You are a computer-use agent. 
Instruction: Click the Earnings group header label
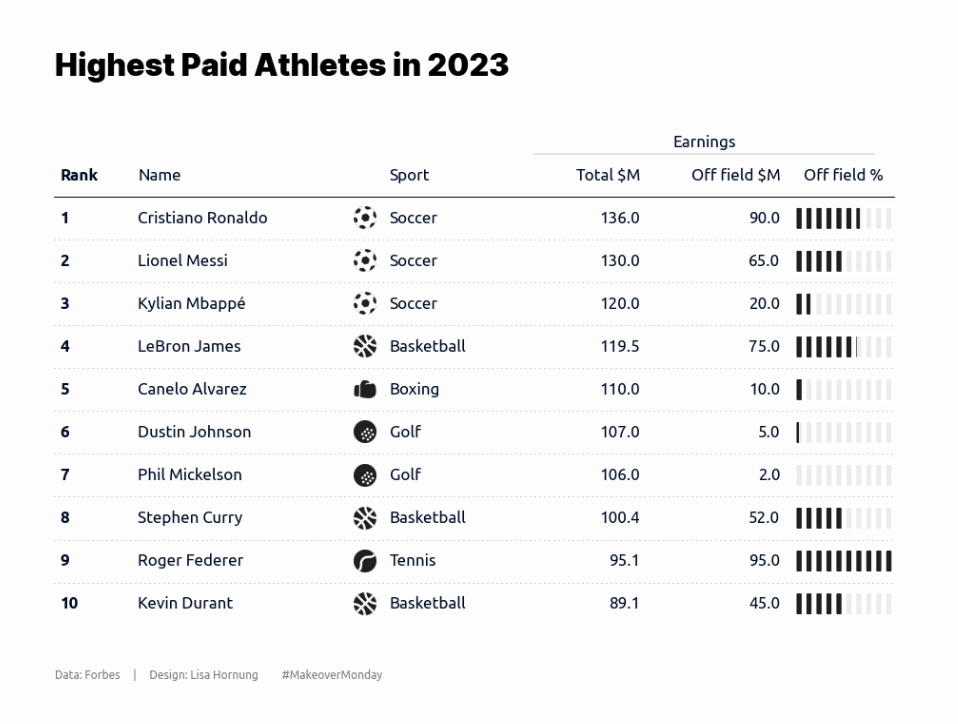point(704,142)
